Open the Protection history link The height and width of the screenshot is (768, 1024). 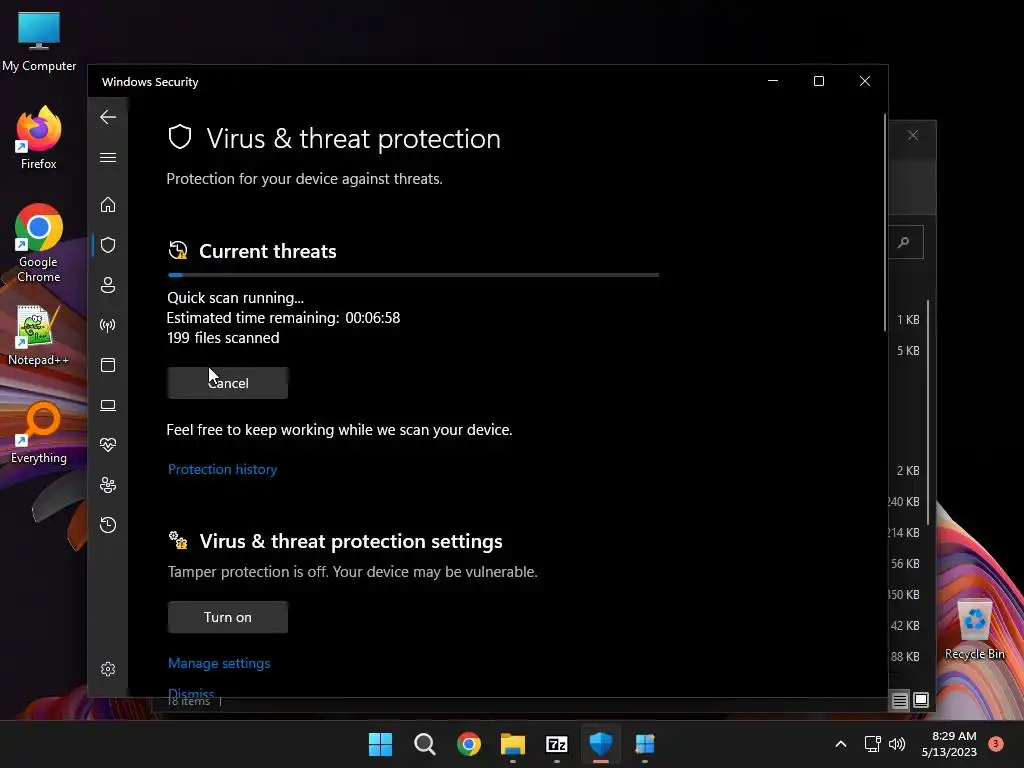click(222, 469)
